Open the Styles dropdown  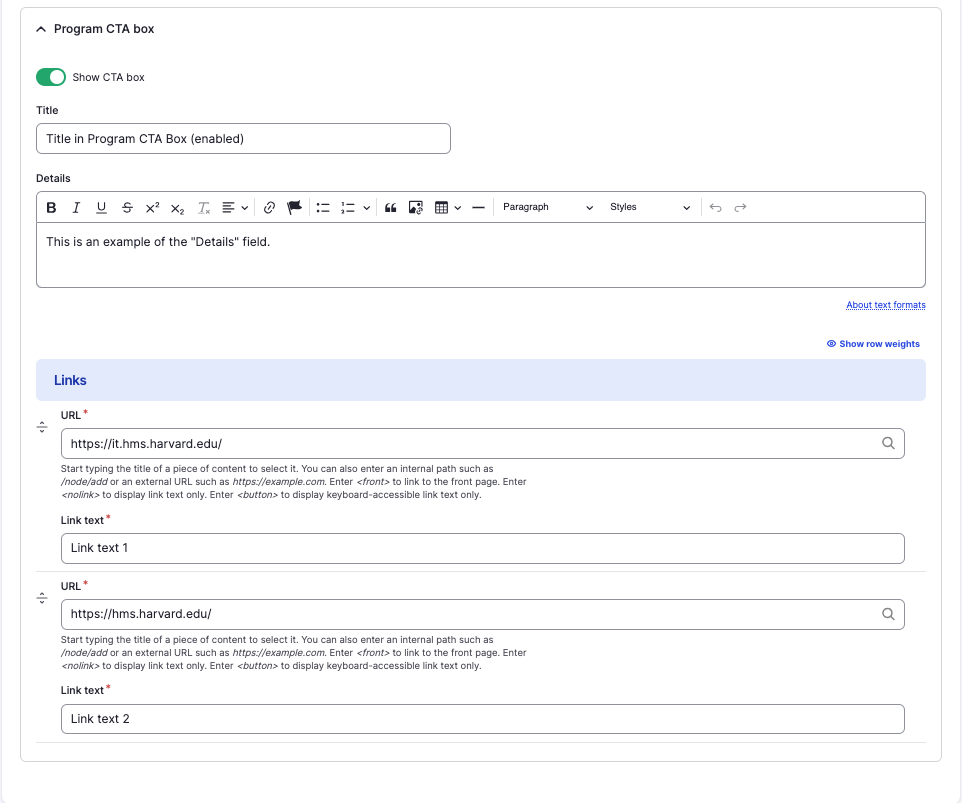(650, 207)
